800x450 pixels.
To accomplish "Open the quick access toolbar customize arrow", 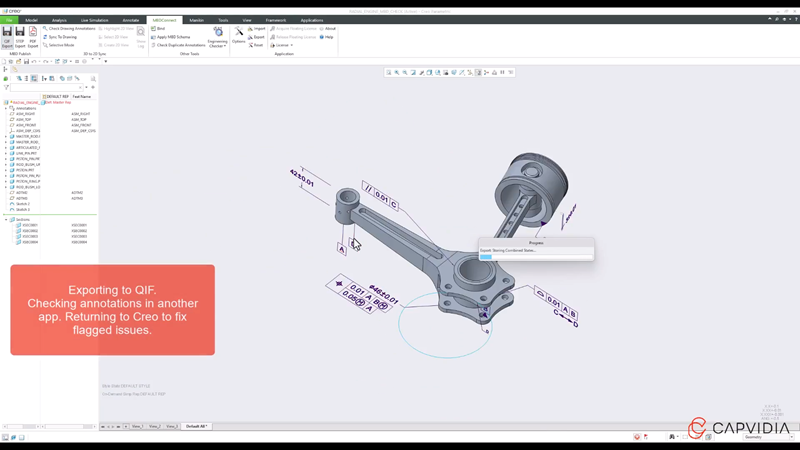I will click(106, 61).
